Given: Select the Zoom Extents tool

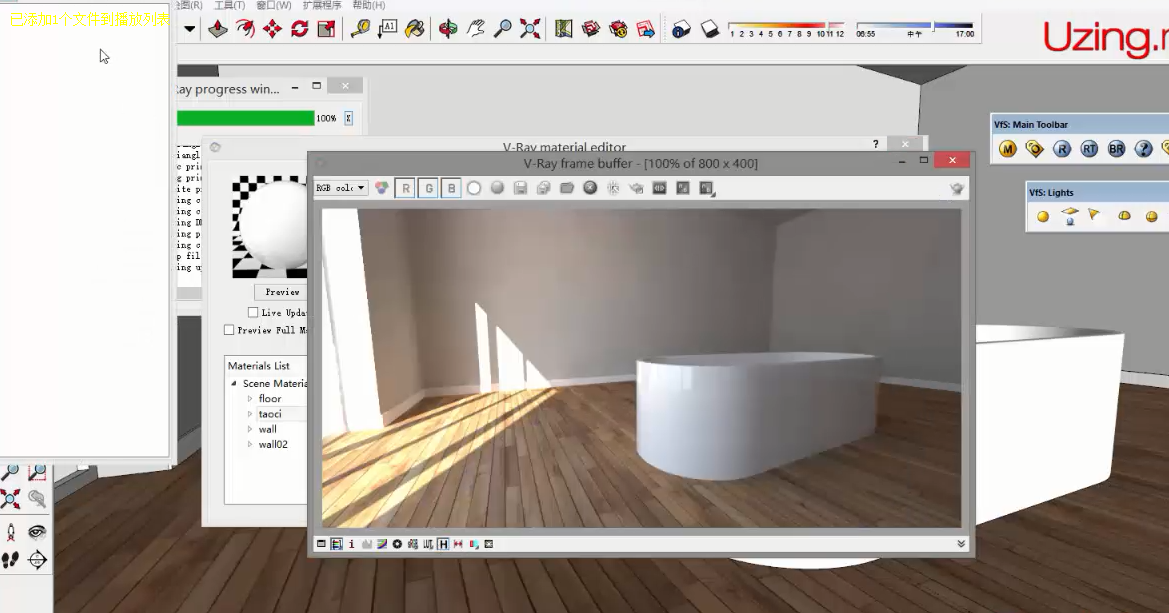Looking at the screenshot, I should tap(530, 29).
